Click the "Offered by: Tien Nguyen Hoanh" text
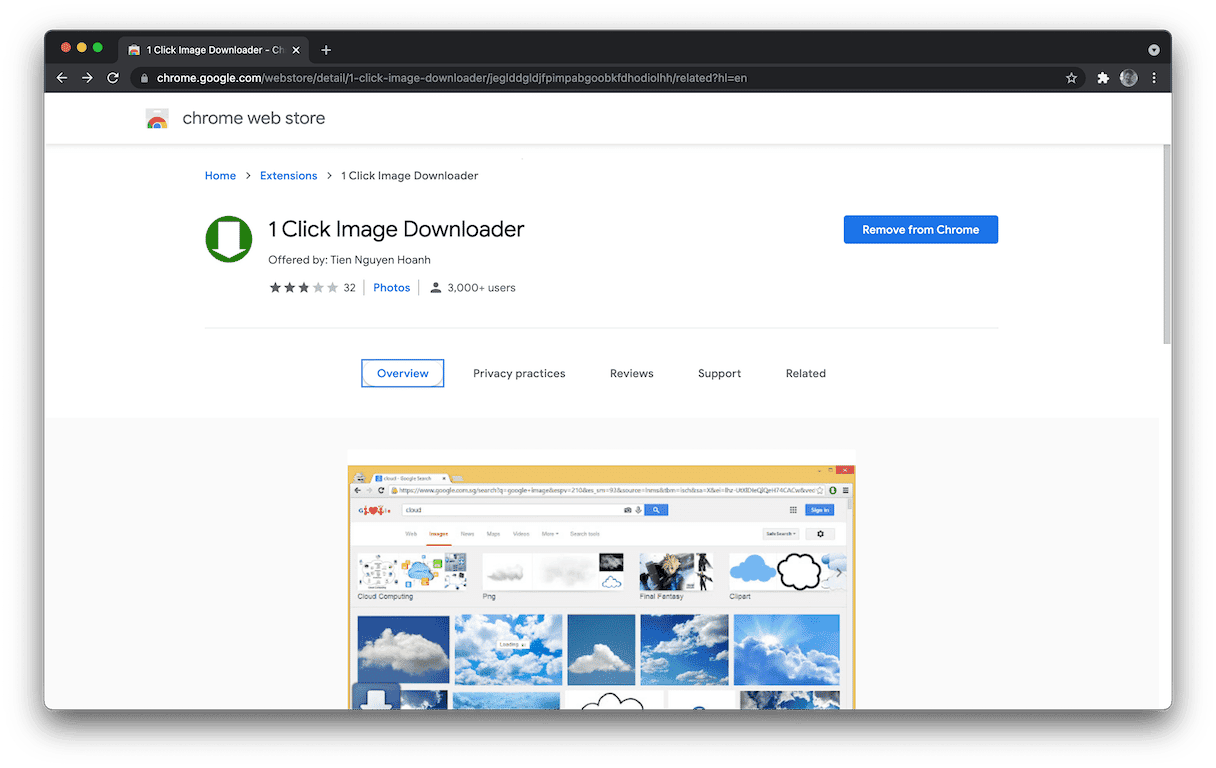 tap(350, 260)
